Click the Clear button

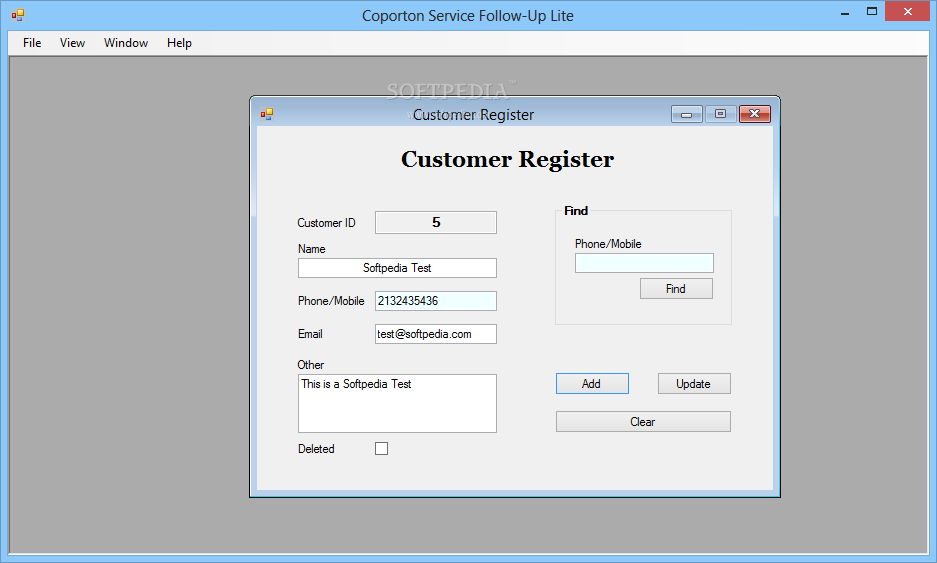click(643, 421)
